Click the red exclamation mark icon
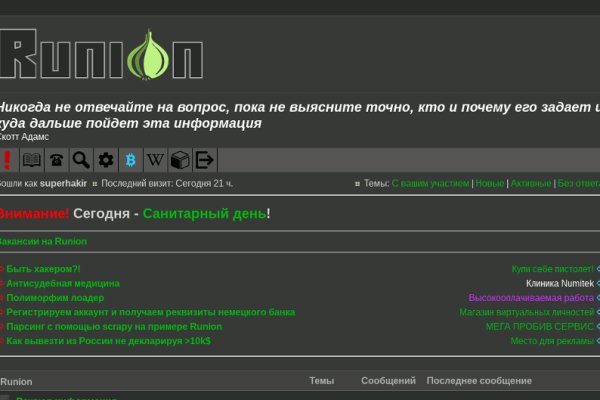Viewport: 600px width, 400px height. tap(7, 160)
